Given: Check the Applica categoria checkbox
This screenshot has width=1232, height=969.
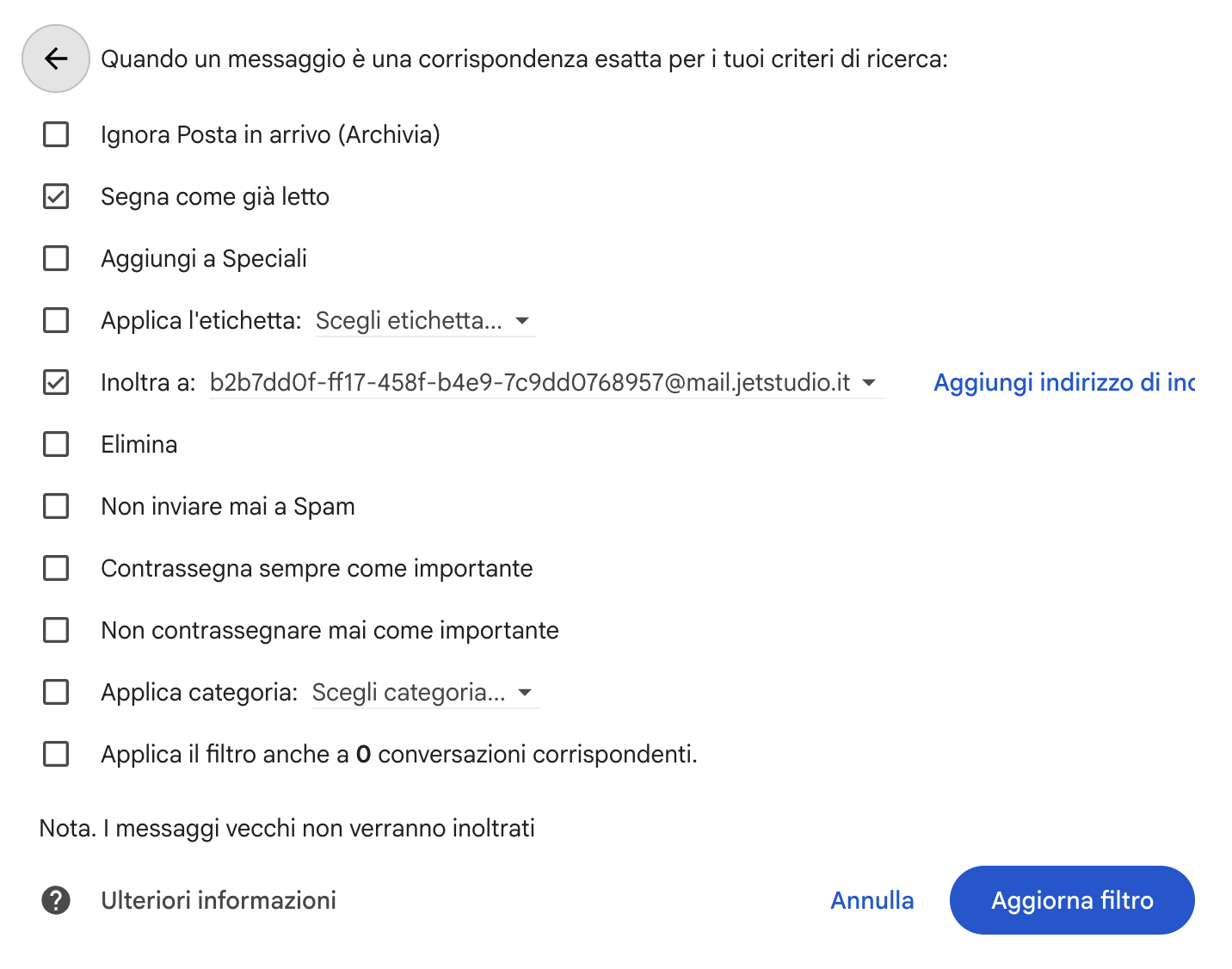Looking at the screenshot, I should pos(56,692).
